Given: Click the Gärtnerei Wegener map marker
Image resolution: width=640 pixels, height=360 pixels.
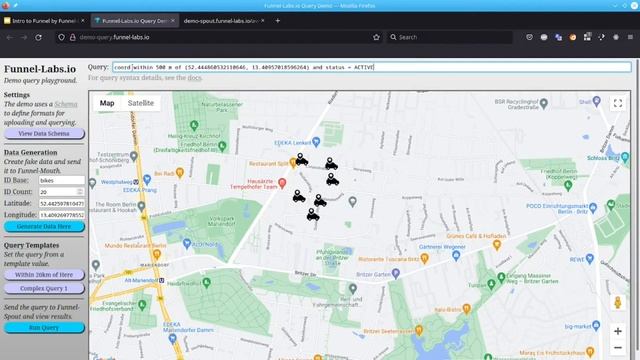Looking at the screenshot, I should click(456, 256).
